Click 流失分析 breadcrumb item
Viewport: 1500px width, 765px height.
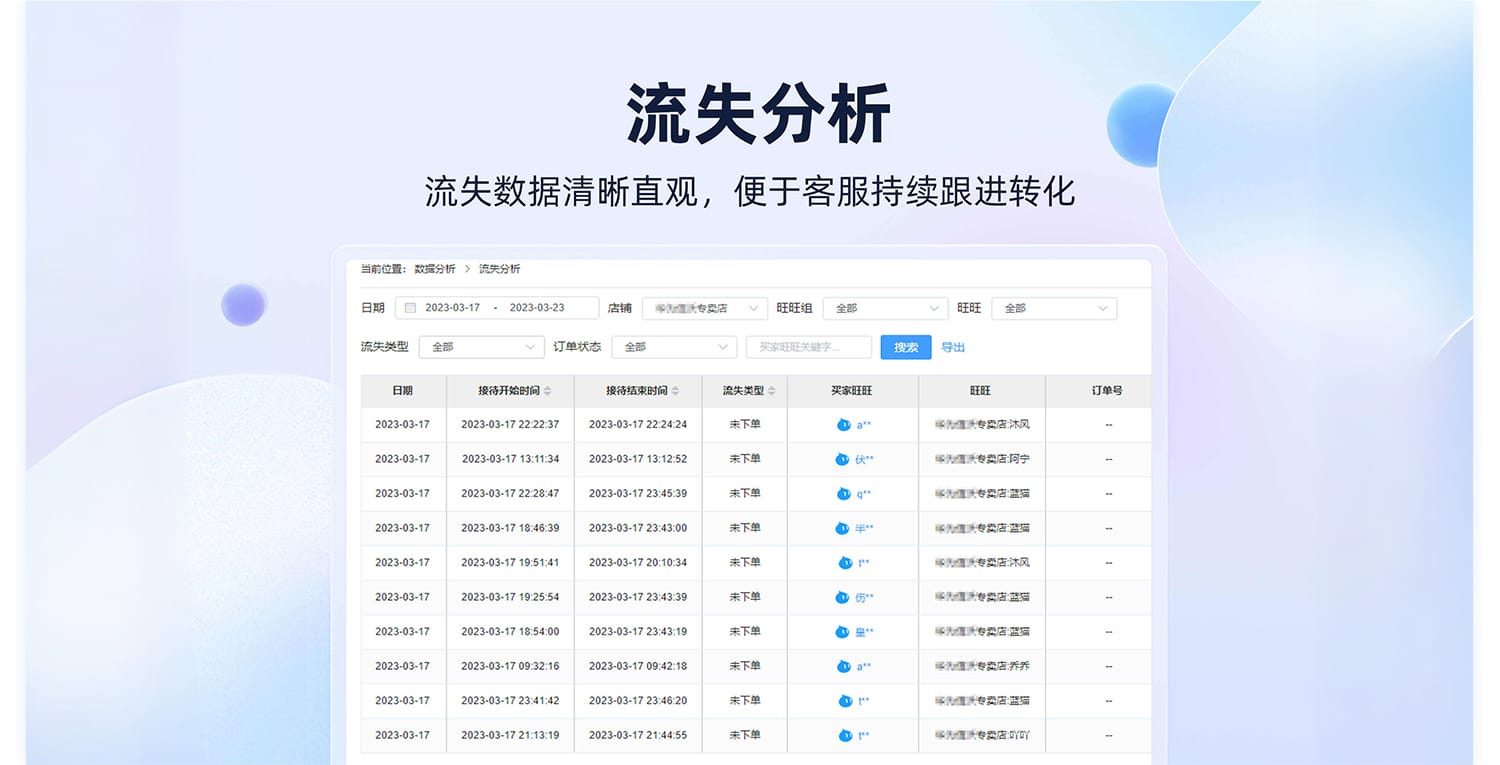pyautogui.click(x=499, y=269)
